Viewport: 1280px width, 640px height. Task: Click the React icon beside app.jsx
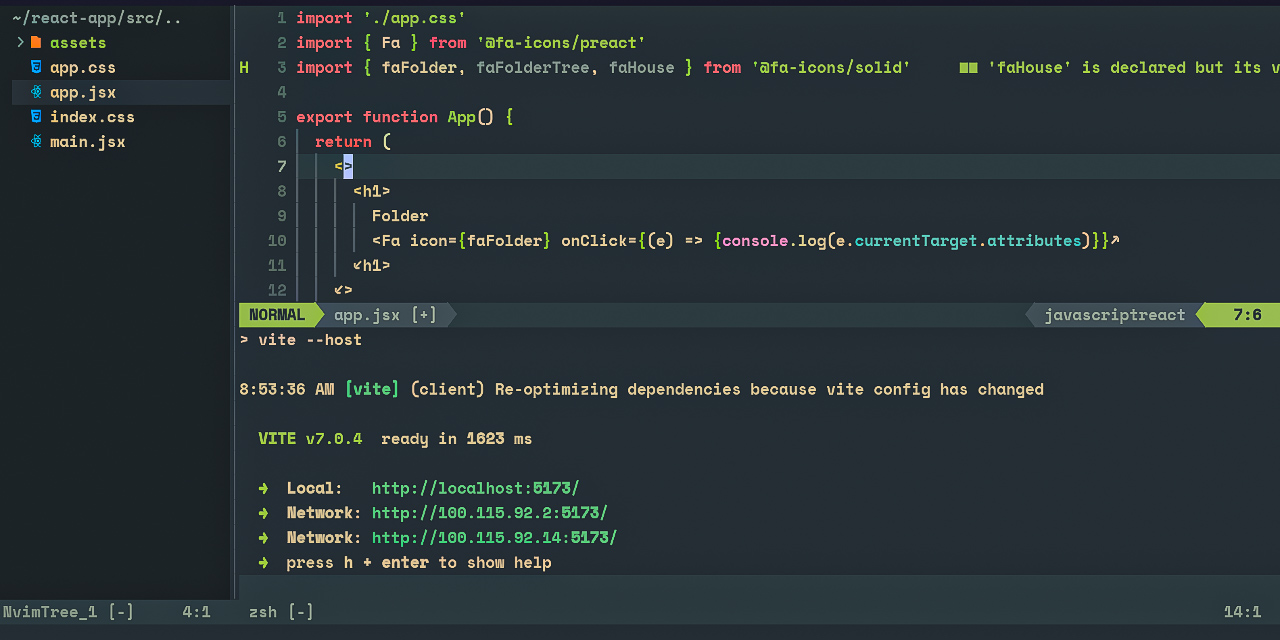36,92
